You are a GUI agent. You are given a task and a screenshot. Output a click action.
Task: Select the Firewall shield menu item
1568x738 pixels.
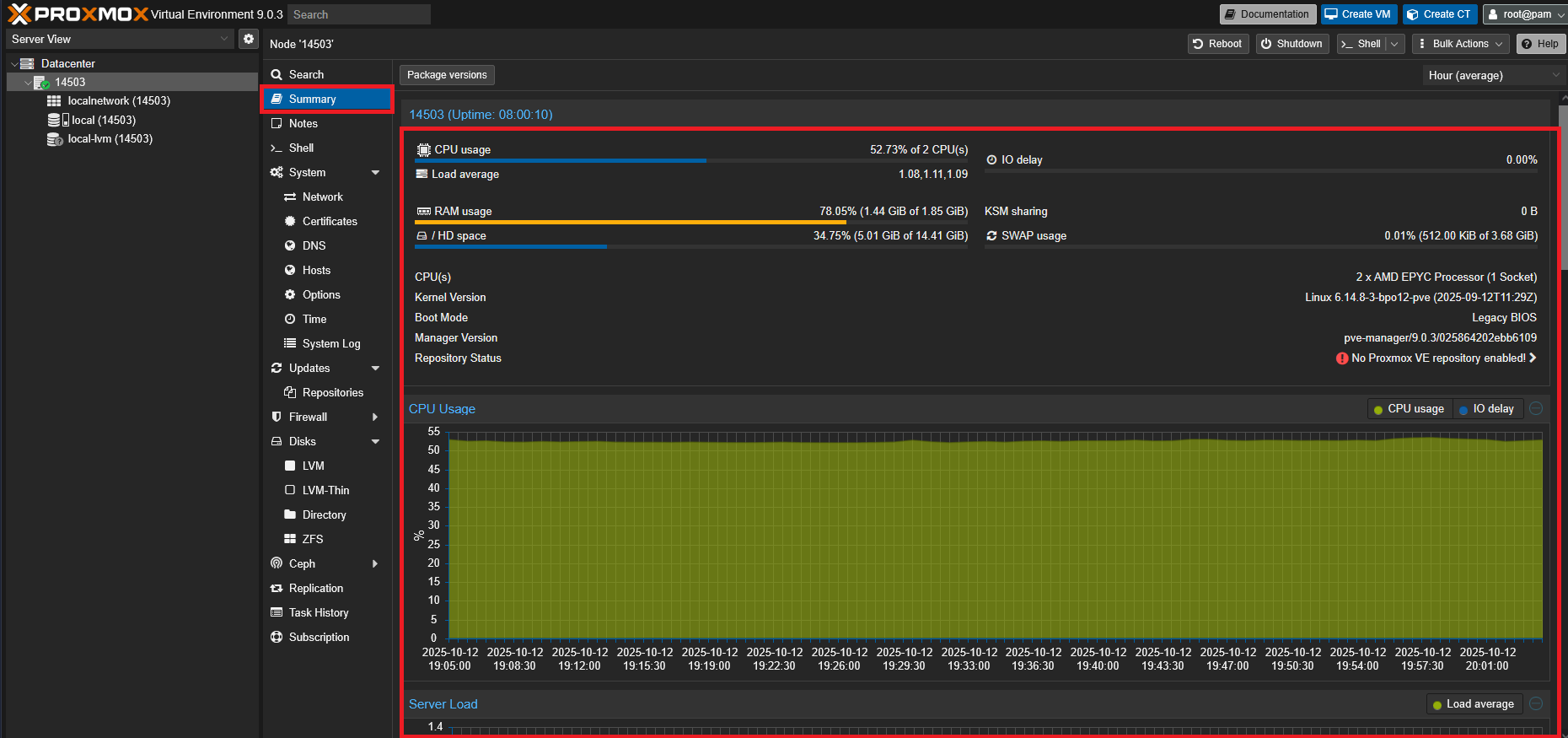[308, 417]
